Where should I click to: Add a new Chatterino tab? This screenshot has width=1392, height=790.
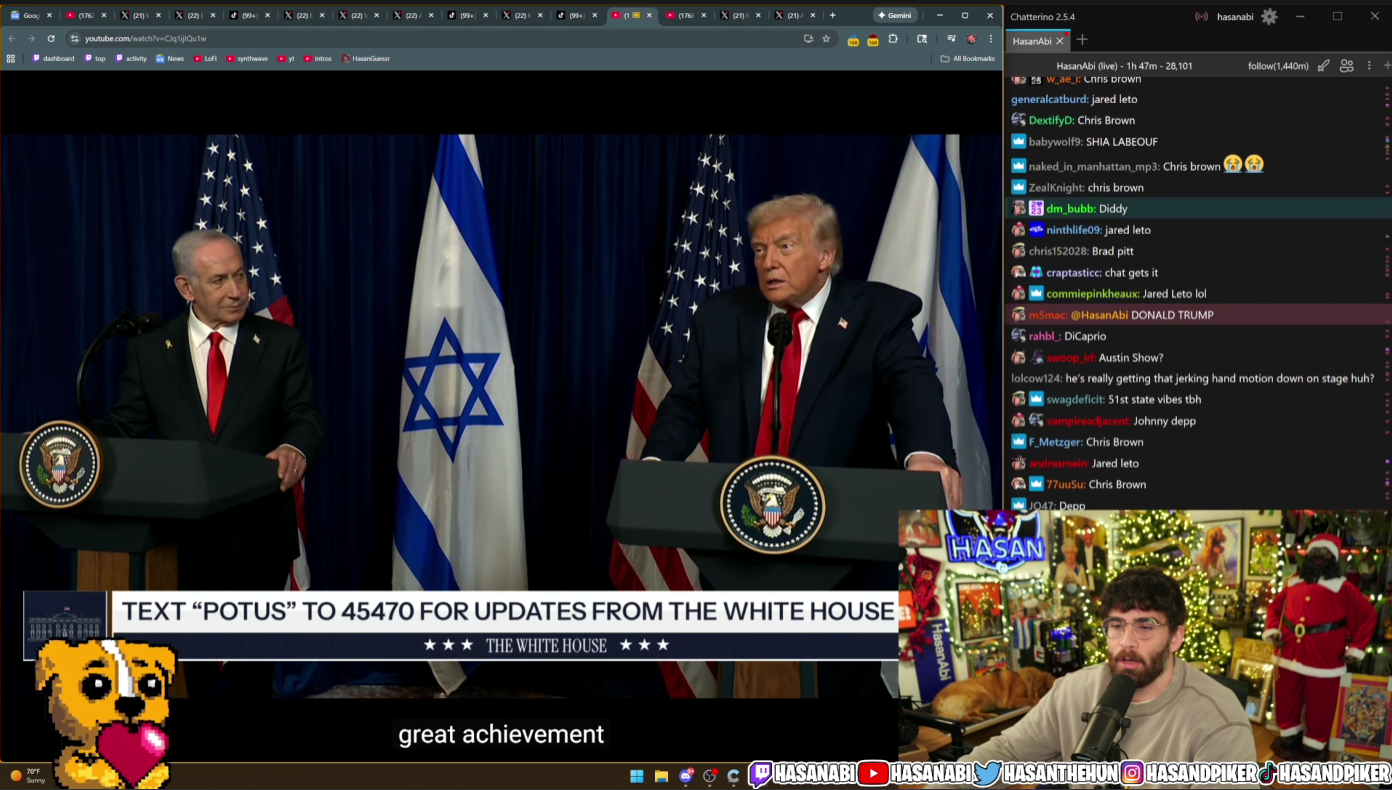pos(1082,40)
